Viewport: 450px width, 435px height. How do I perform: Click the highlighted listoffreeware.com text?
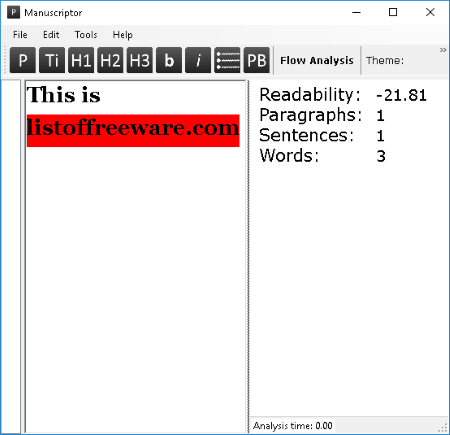(x=133, y=130)
